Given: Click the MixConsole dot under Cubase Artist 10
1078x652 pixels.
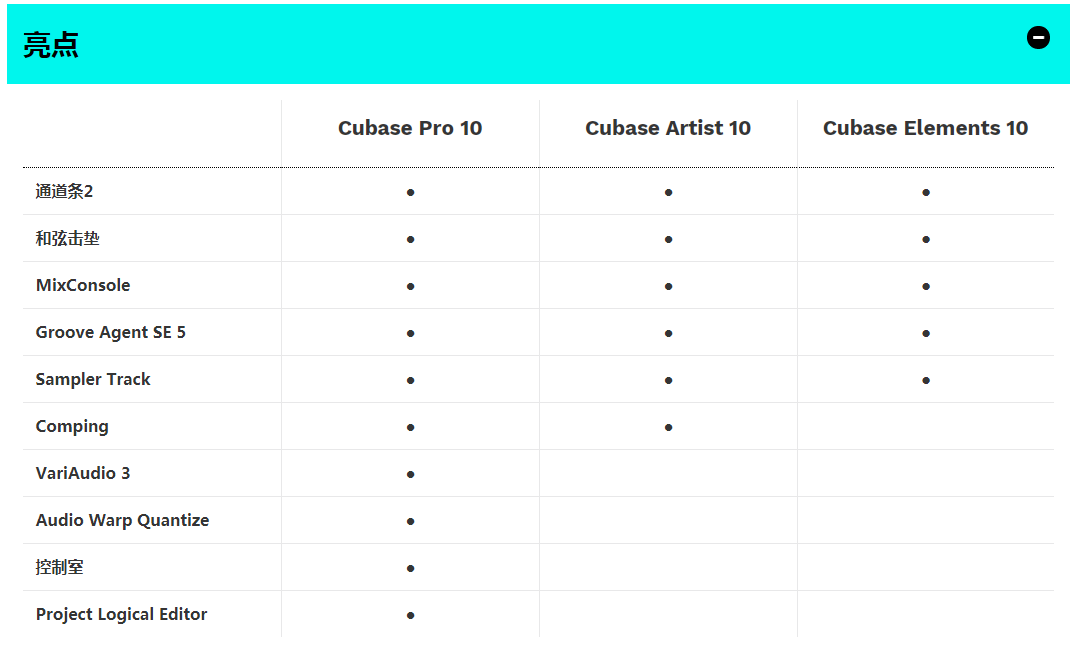Looking at the screenshot, I should (668, 286).
